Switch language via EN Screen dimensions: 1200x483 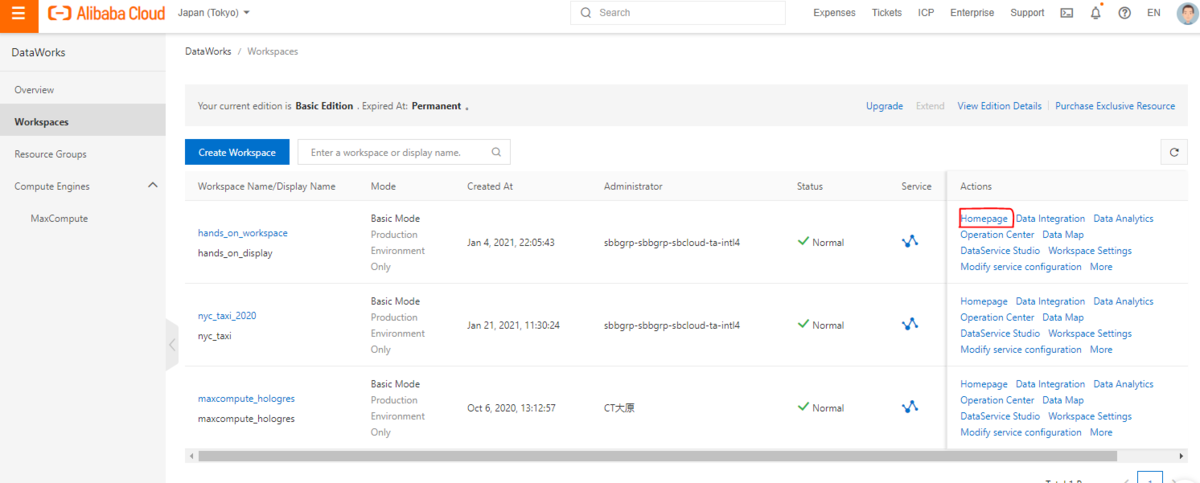[x=1154, y=13]
